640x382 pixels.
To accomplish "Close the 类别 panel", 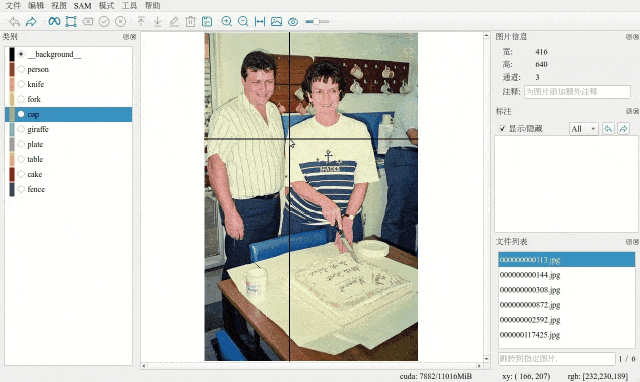I will [133, 37].
